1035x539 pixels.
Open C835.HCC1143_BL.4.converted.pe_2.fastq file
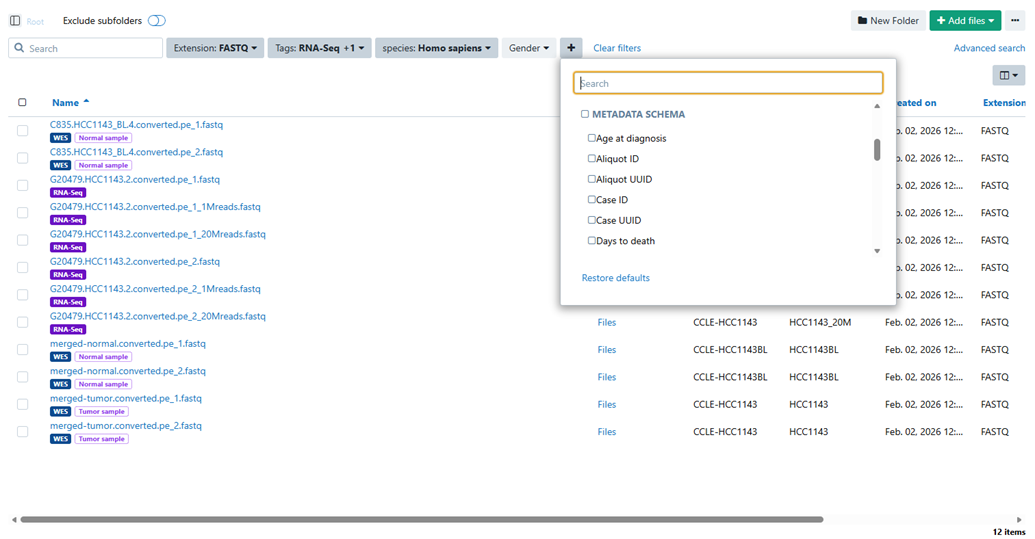click(137, 152)
